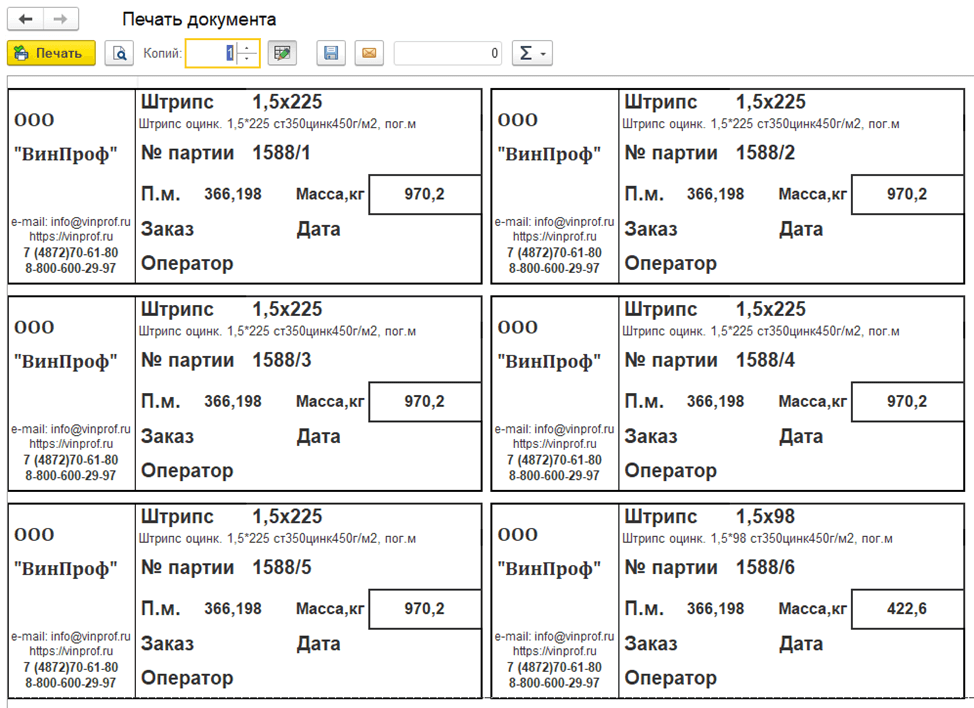
Task: Expand the sigma Σ dropdown
Action: tap(531, 53)
